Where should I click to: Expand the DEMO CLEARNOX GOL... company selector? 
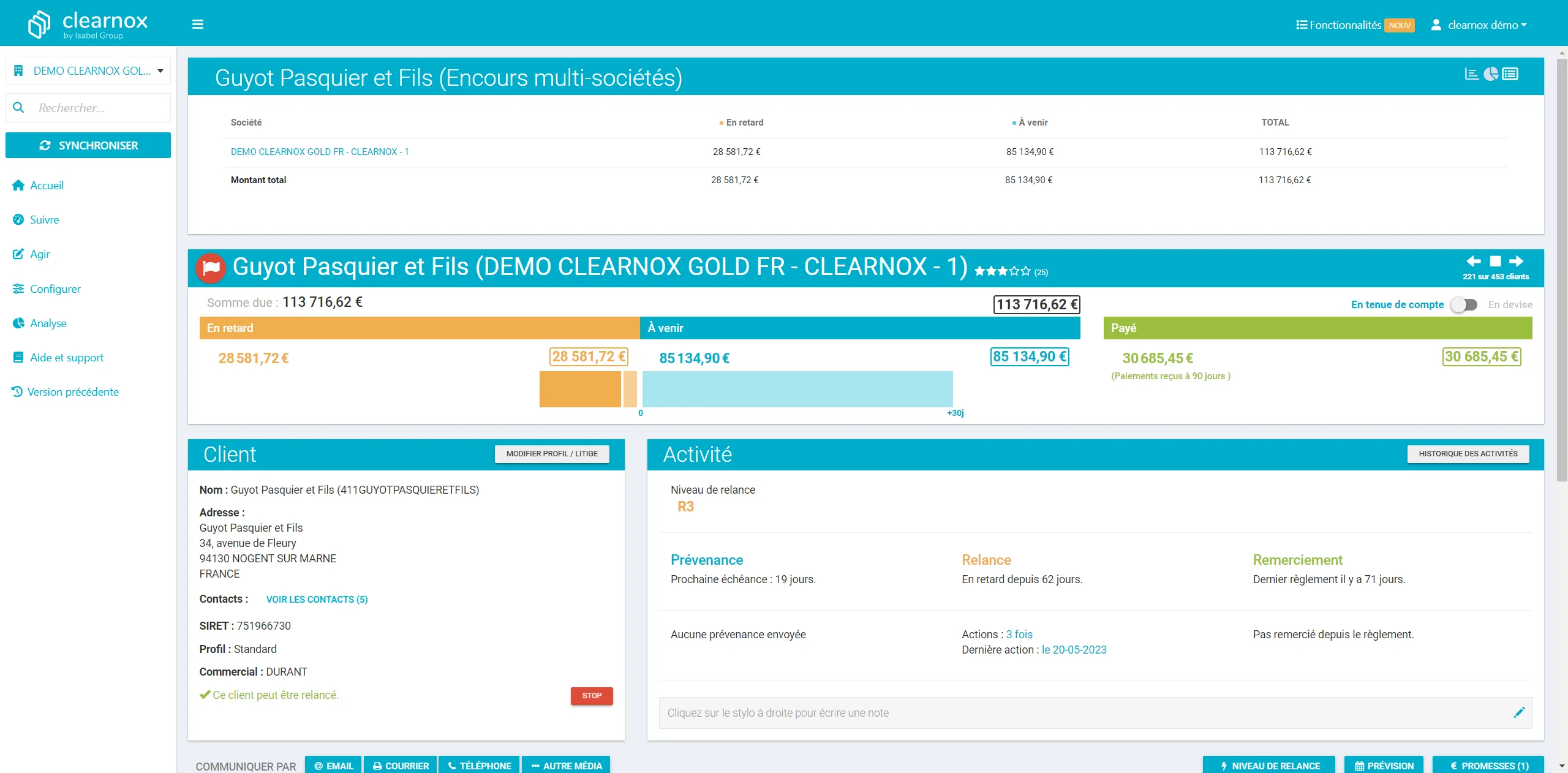click(88, 71)
